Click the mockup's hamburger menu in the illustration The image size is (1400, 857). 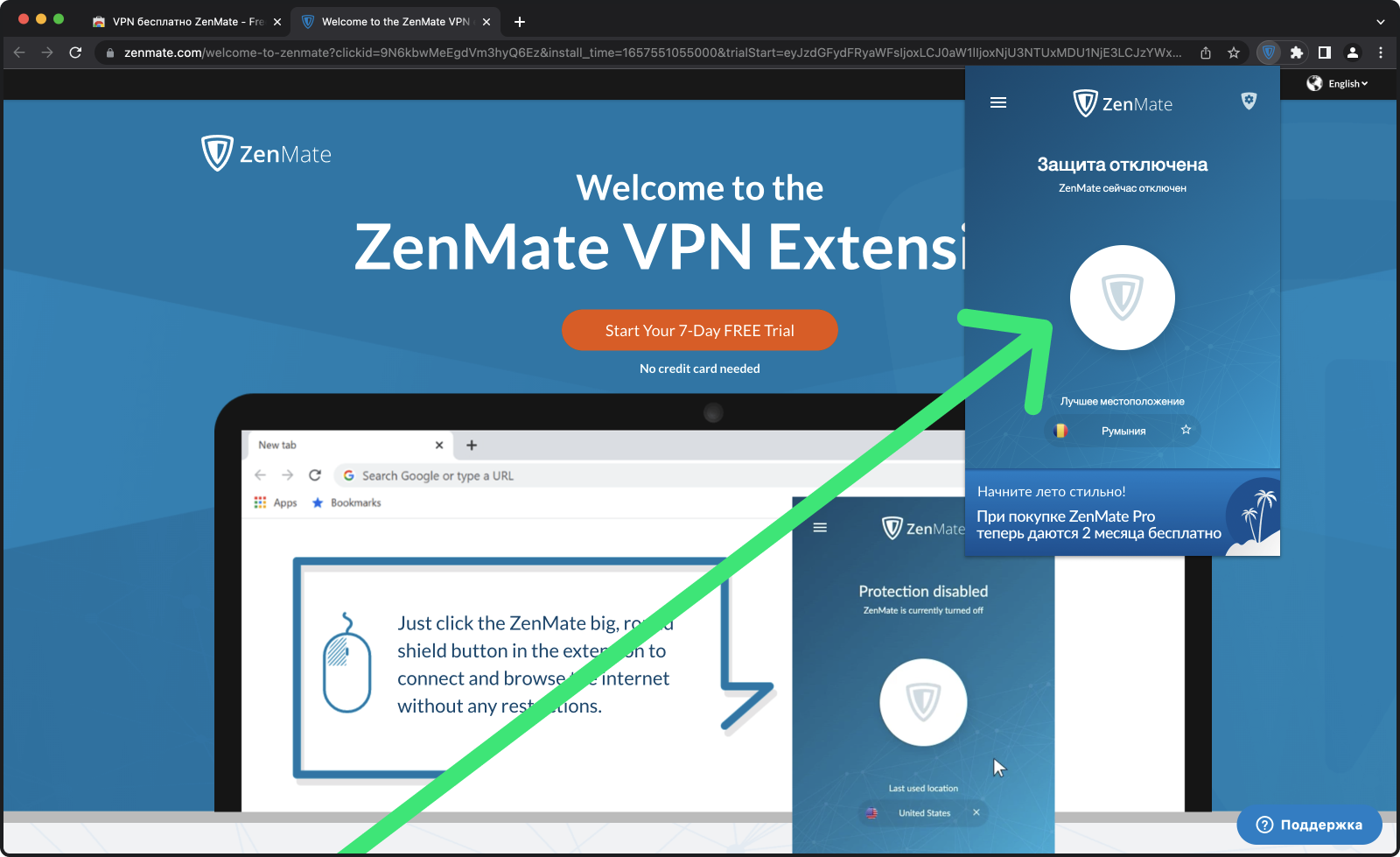820,528
